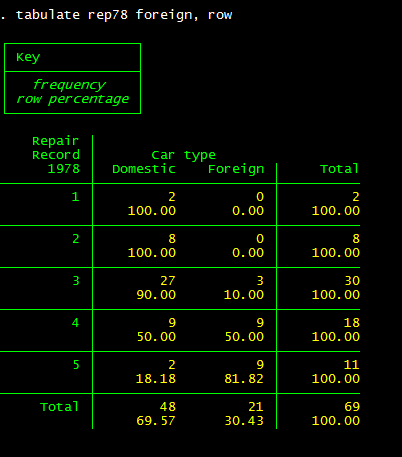Click the Foreign column header
Screen dimensions: 402x457
[x=236, y=169]
